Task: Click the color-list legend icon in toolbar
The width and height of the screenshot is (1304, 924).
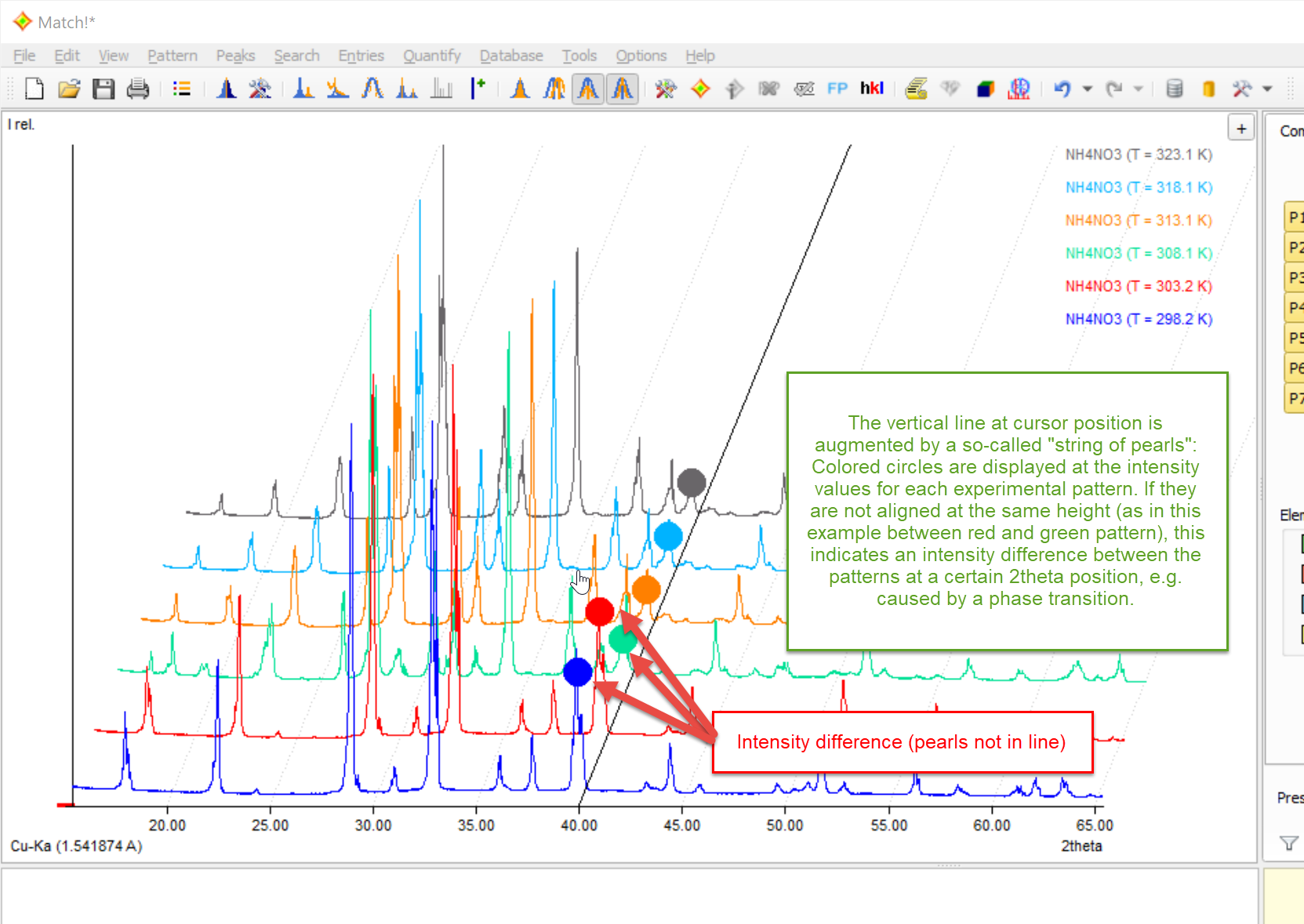Action: click(182, 89)
